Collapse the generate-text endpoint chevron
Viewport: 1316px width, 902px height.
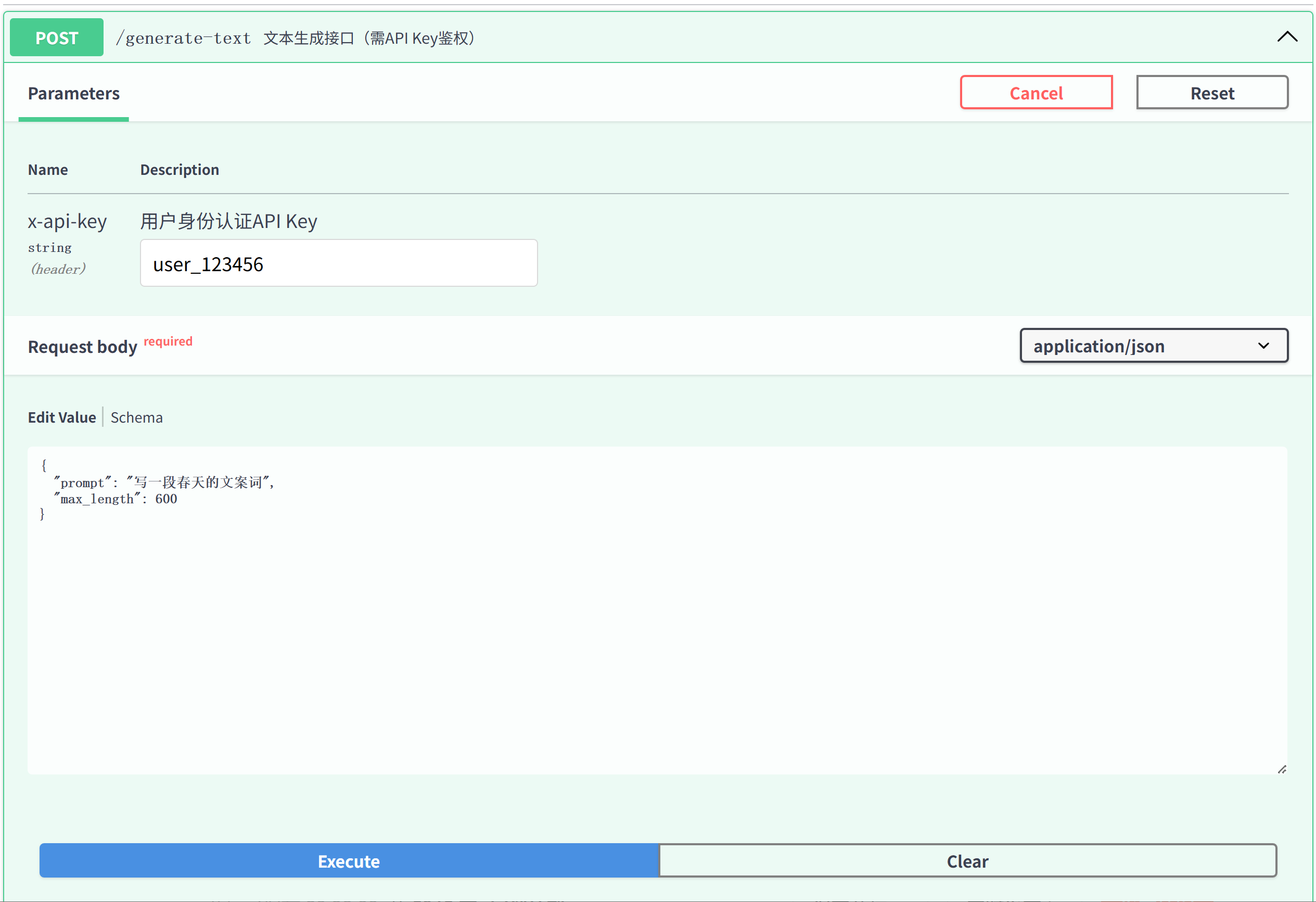pyautogui.click(x=1286, y=37)
